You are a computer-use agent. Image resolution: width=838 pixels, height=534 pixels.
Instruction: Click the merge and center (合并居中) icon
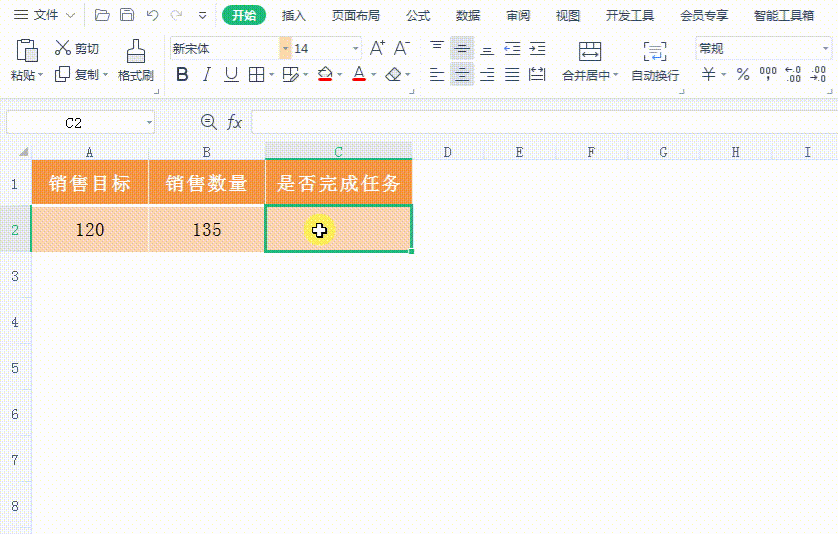coord(590,52)
